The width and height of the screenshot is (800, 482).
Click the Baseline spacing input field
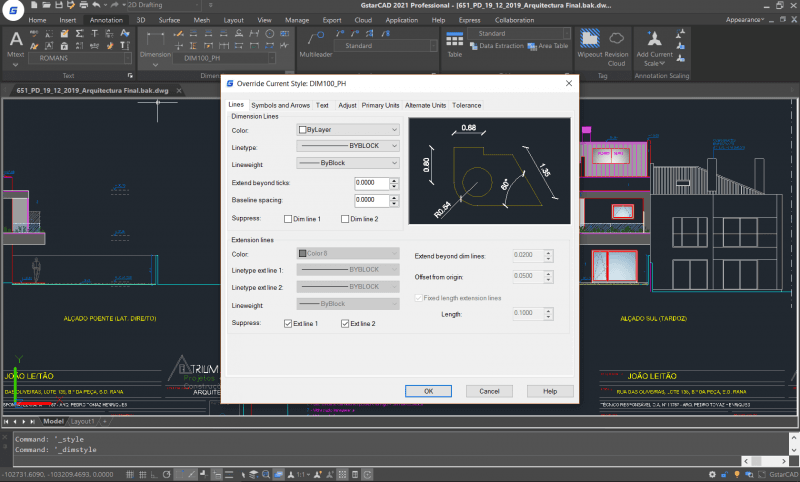point(371,200)
